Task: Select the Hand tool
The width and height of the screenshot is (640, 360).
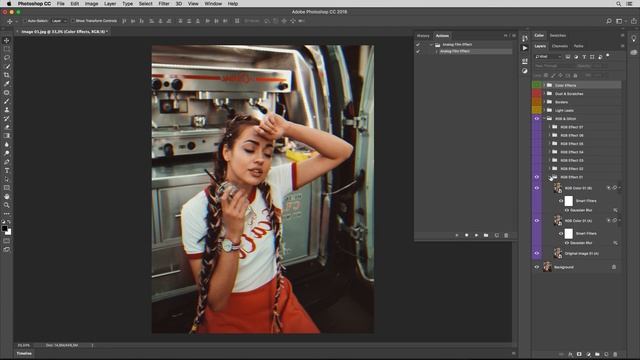Action: point(7,196)
